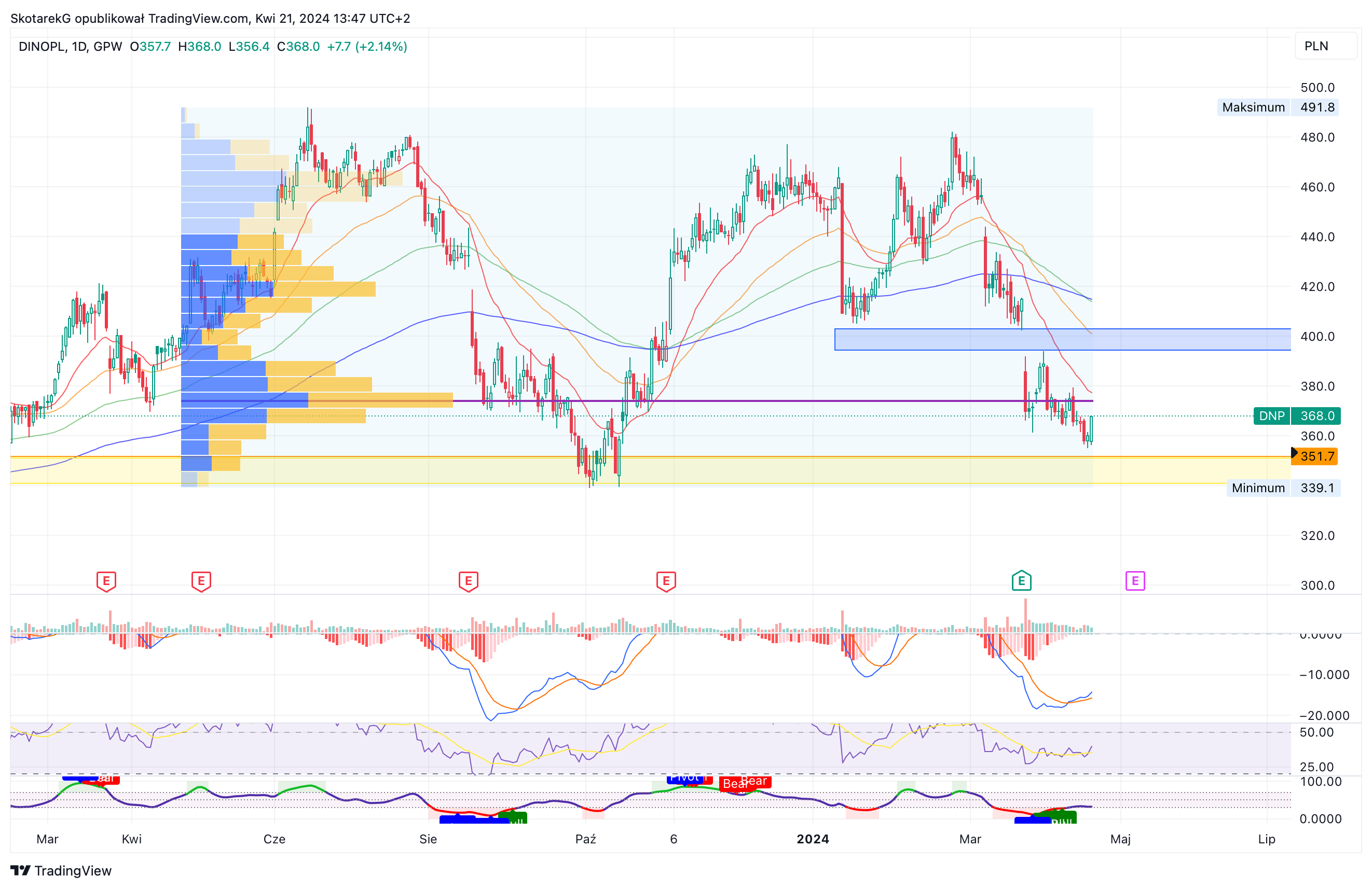1372x889 pixels.
Task: Select the yellow support zone band
Action: coord(650,470)
